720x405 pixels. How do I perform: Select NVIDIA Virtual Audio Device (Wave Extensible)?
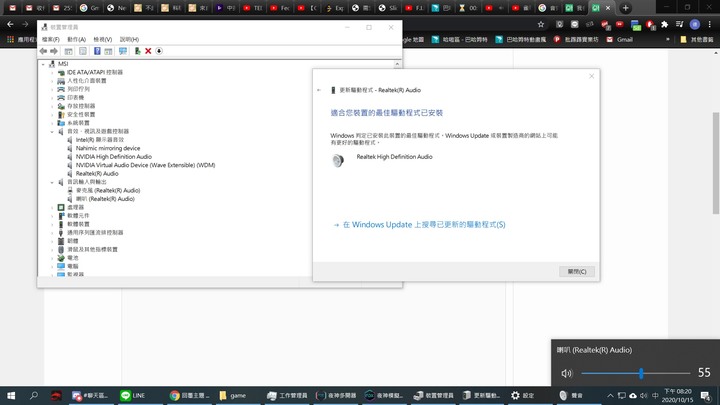(145, 165)
